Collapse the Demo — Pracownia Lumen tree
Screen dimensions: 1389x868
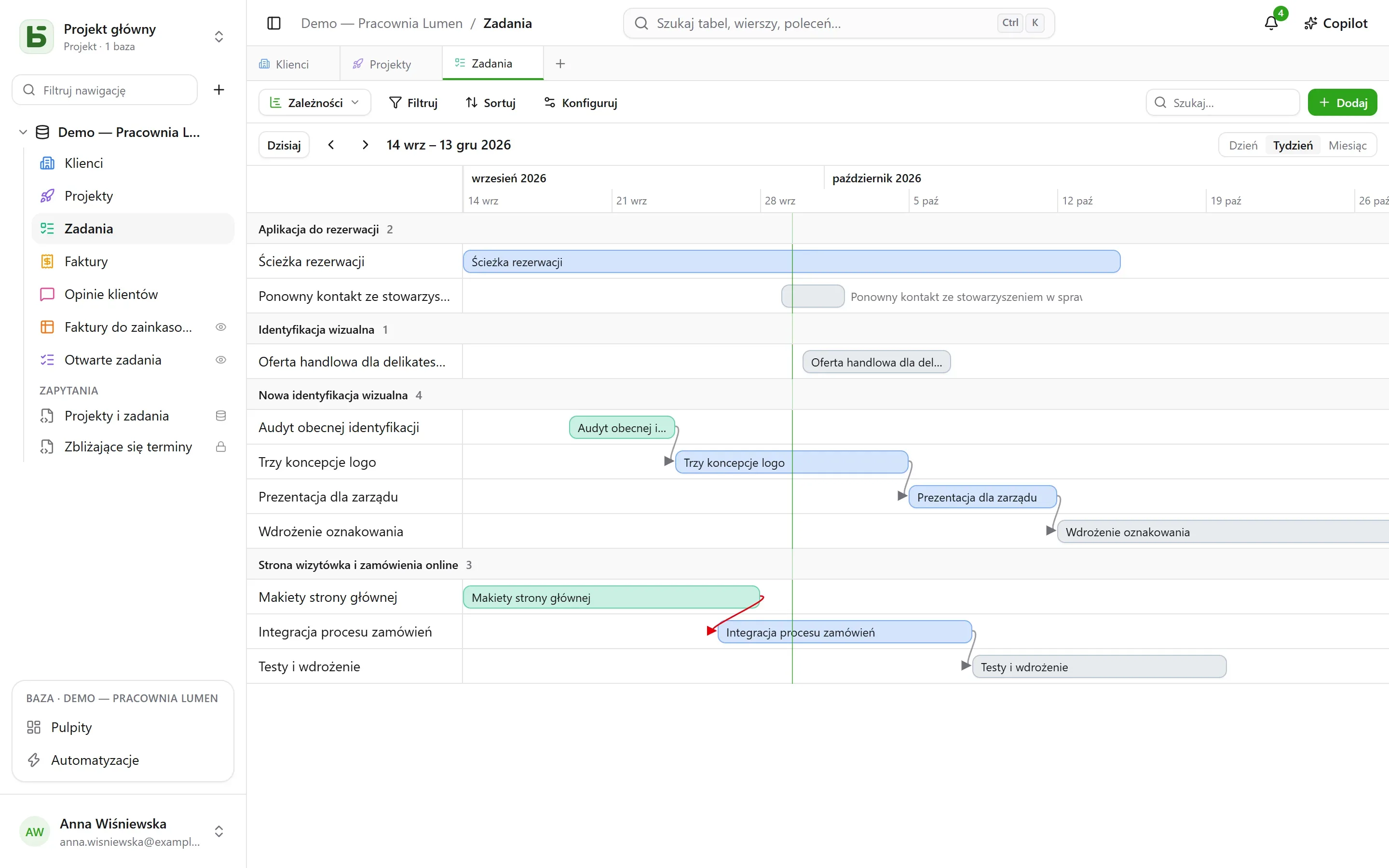(x=23, y=133)
